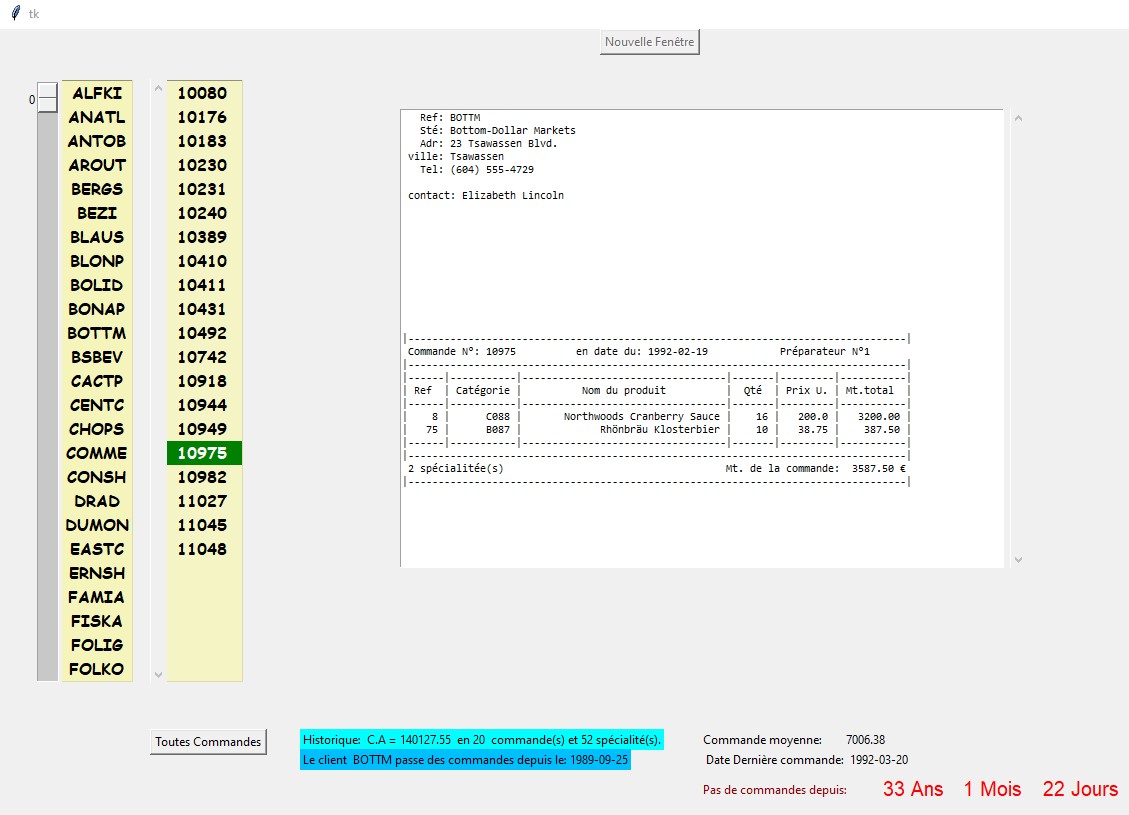Select order 10431
The height and width of the screenshot is (815, 1129).
coord(204,309)
